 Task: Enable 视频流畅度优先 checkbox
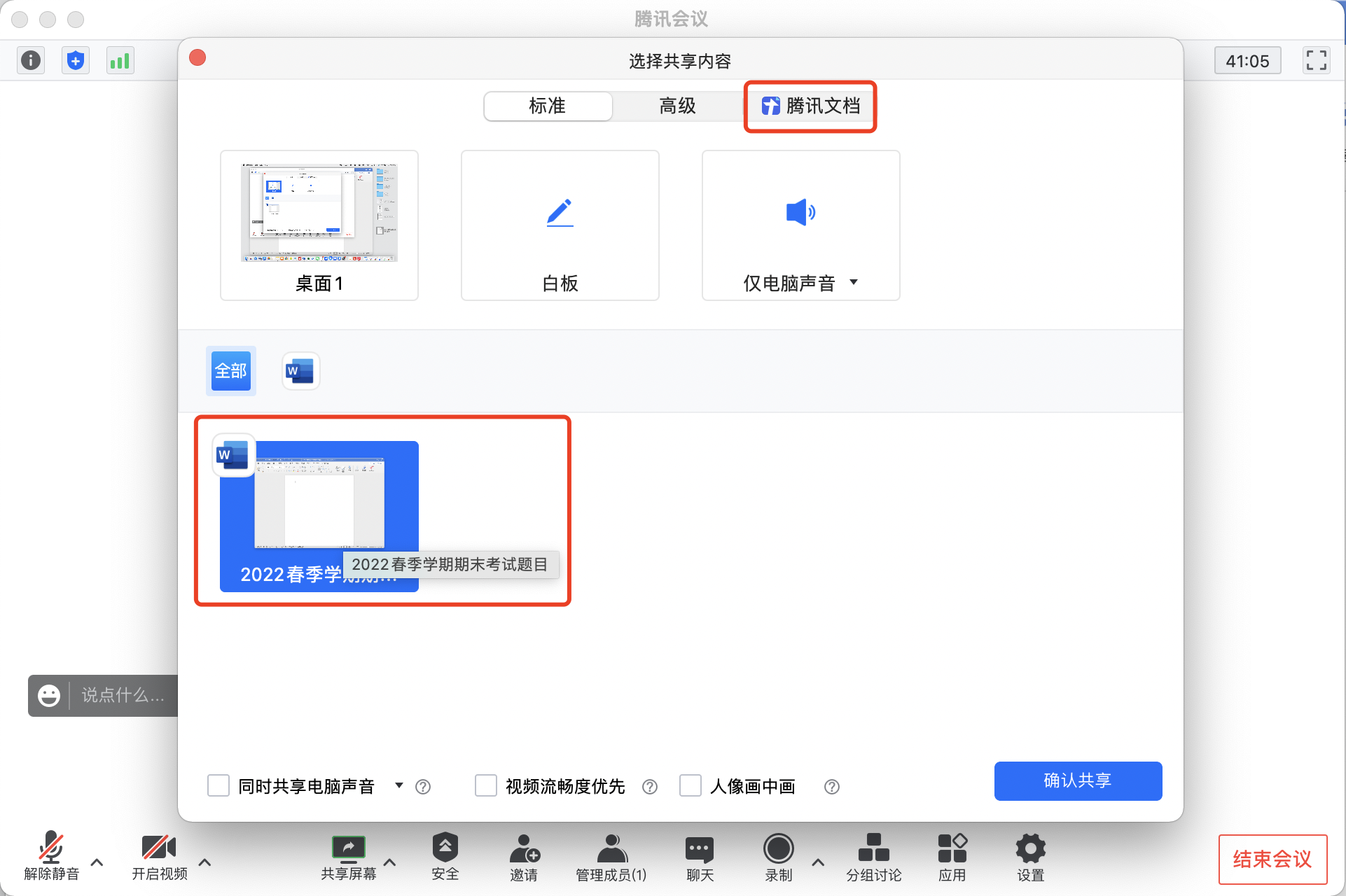486,785
